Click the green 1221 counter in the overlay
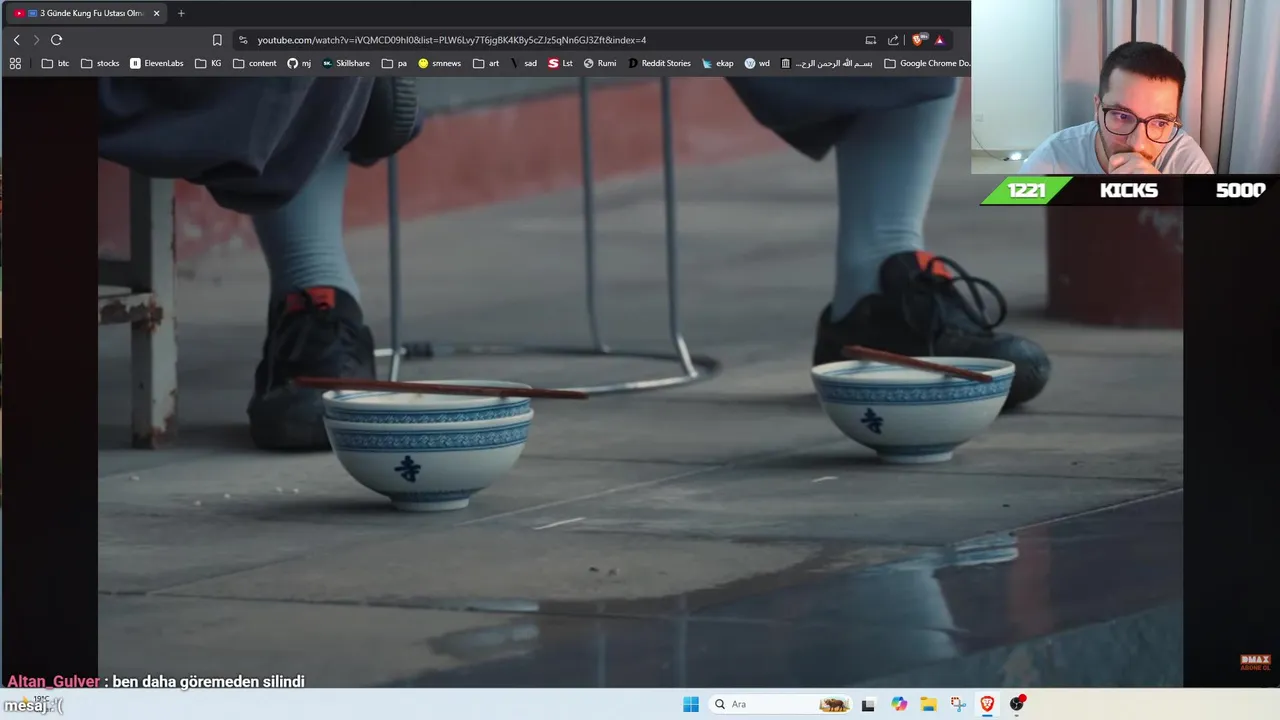This screenshot has height=720, width=1280. point(1026,190)
